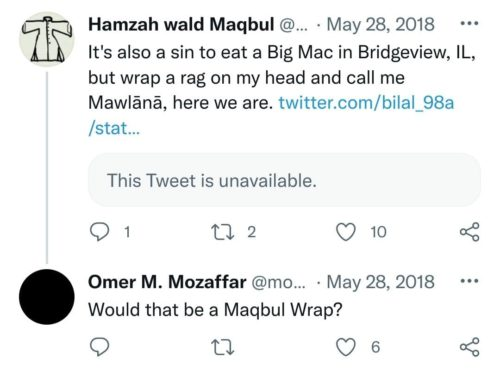Open more options for Hamzah's tweet
This screenshot has width=500, height=370.
point(469,24)
